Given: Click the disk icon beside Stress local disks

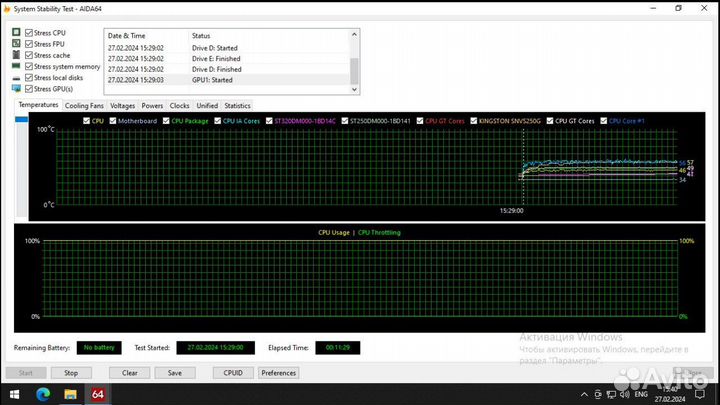Looking at the screenshot, I should coord(16,78).
